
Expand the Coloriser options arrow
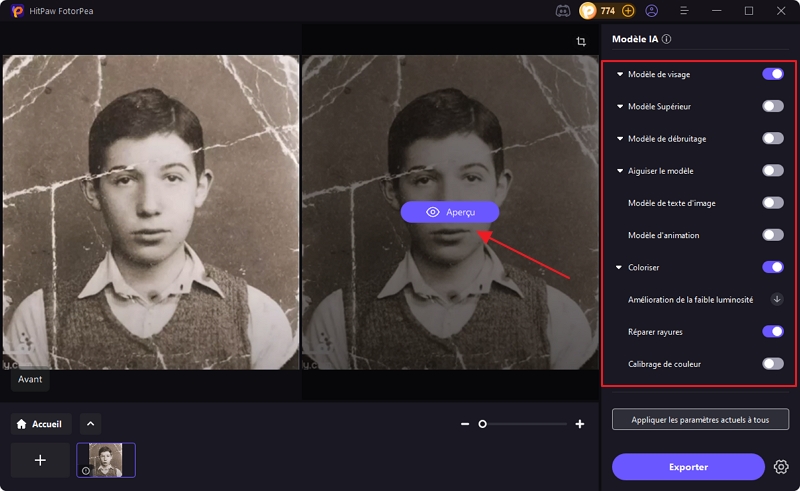[x=619, y=267]
